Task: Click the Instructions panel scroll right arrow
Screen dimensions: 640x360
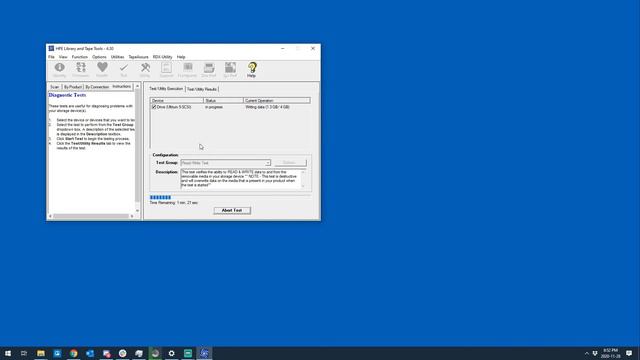Action: click(x=132, y=216)
